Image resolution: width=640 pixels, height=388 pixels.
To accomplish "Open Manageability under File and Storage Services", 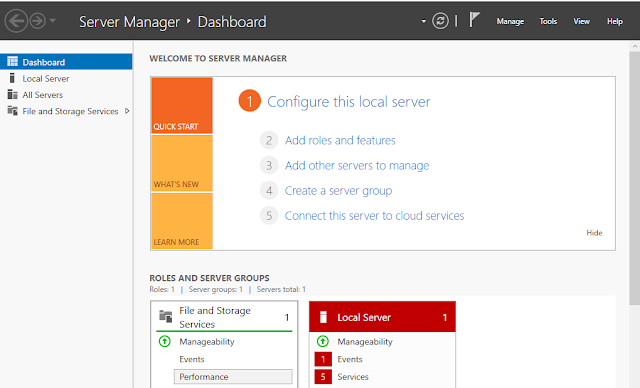I will 207,342.
